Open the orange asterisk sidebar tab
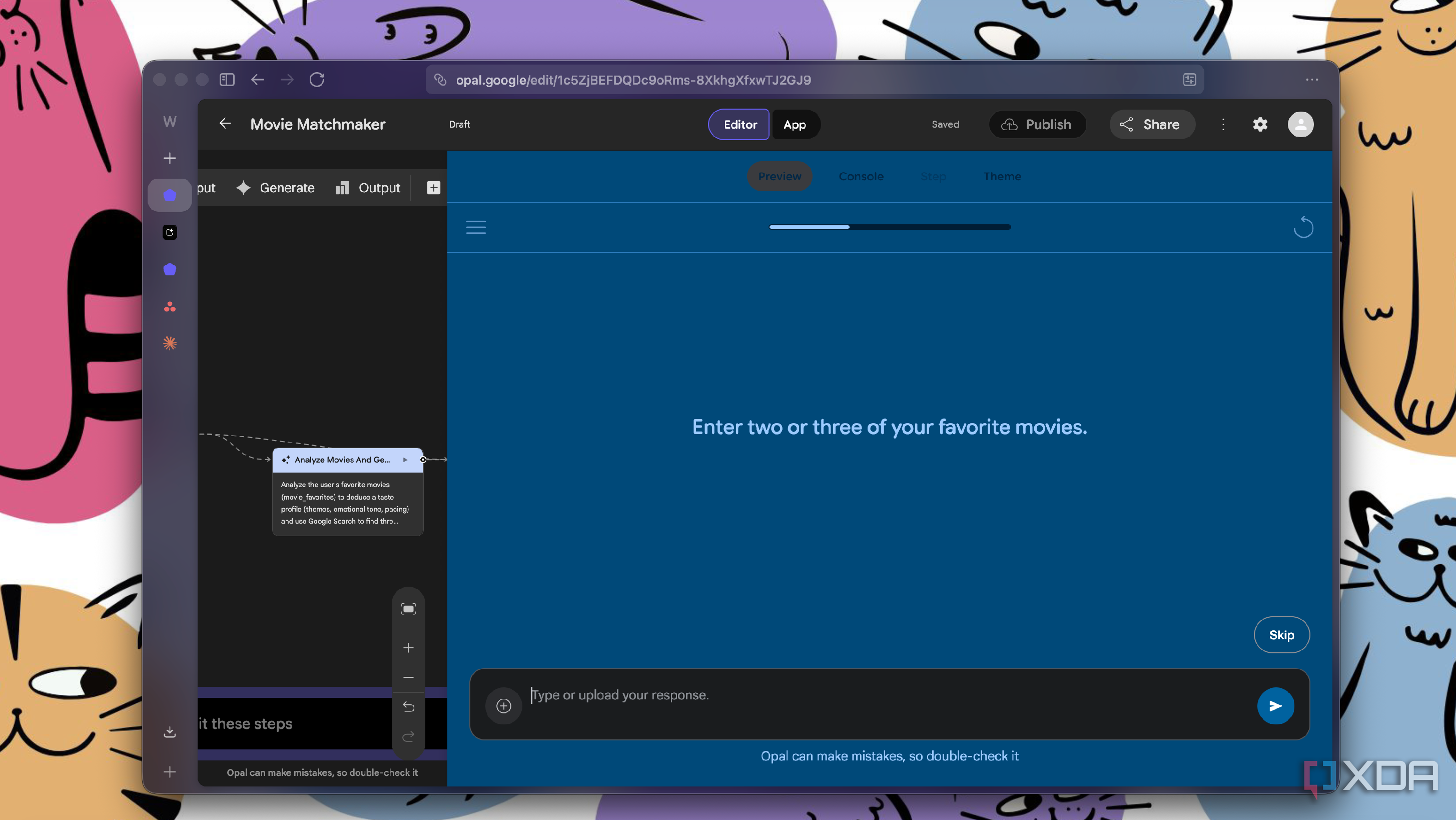The width and height of the screenshot is (1456, 820). tap(170, 343)
